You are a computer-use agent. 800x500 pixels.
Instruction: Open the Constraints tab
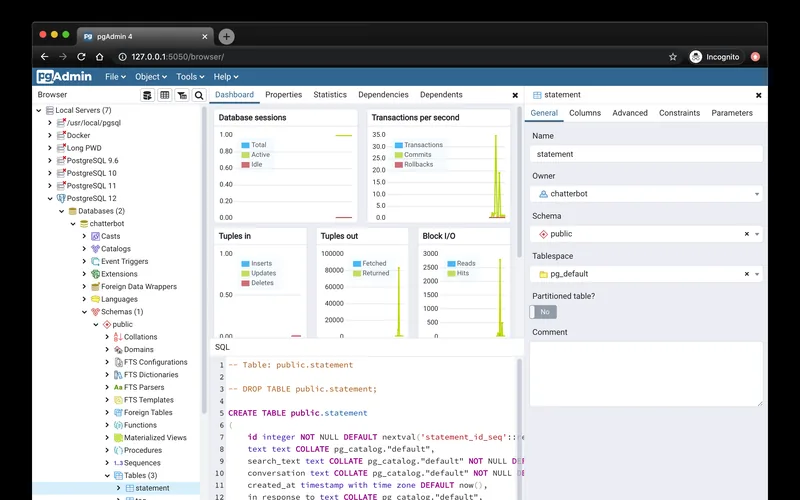(679, 113)
